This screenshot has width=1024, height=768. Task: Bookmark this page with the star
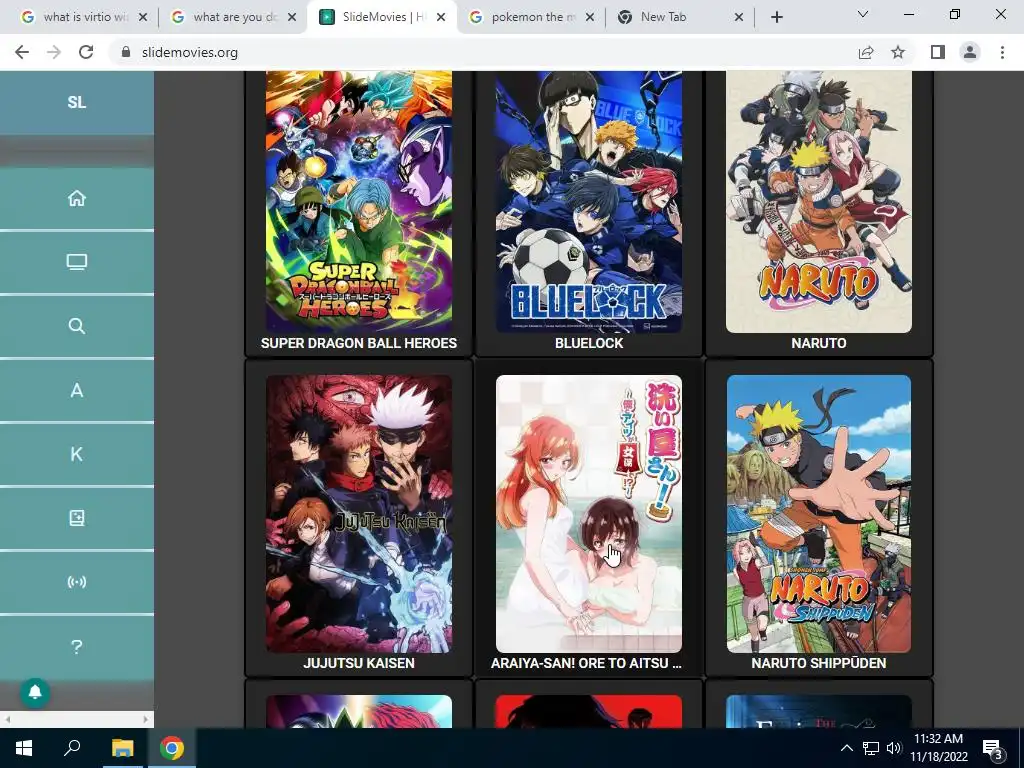(x=898, y=52)
